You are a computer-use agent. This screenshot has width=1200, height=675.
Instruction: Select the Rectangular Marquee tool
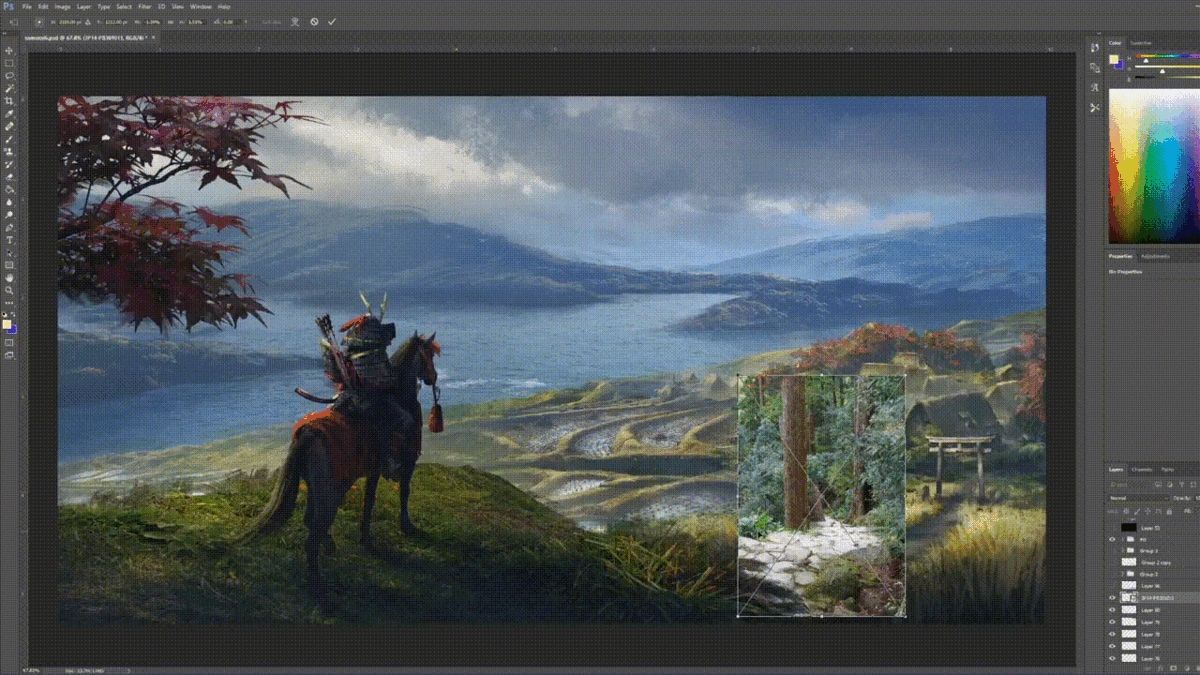coord(10,62)
